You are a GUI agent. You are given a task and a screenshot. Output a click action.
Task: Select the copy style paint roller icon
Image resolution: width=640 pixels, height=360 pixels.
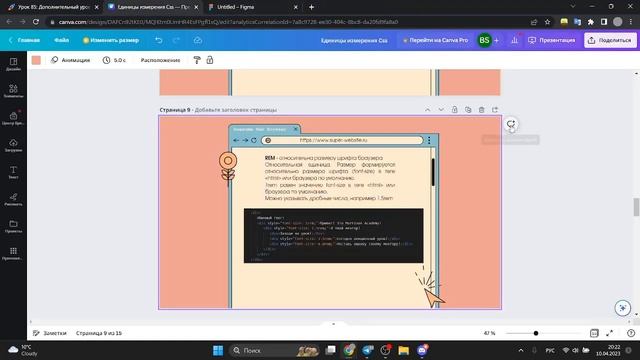pyautogui.click(x=197, y=60)
